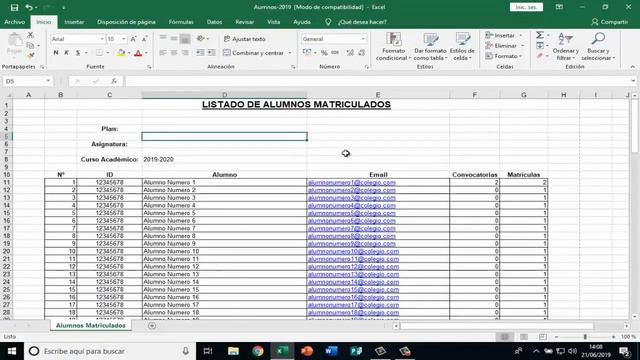Toggle center text alignment
The height and width of the screenshot is (360, 640).
tap(174, 53)
